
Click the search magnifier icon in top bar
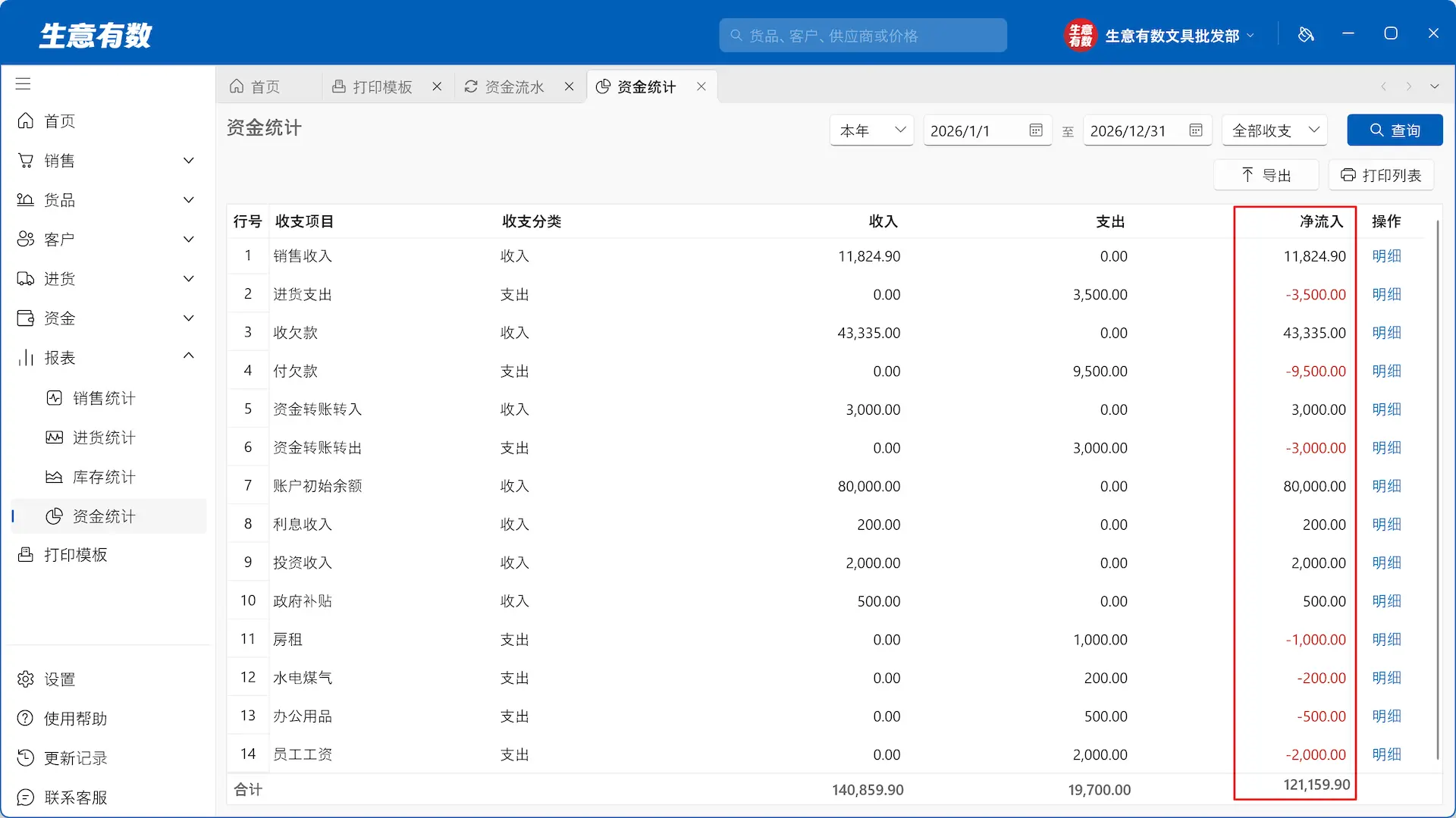tap(736, 36)
